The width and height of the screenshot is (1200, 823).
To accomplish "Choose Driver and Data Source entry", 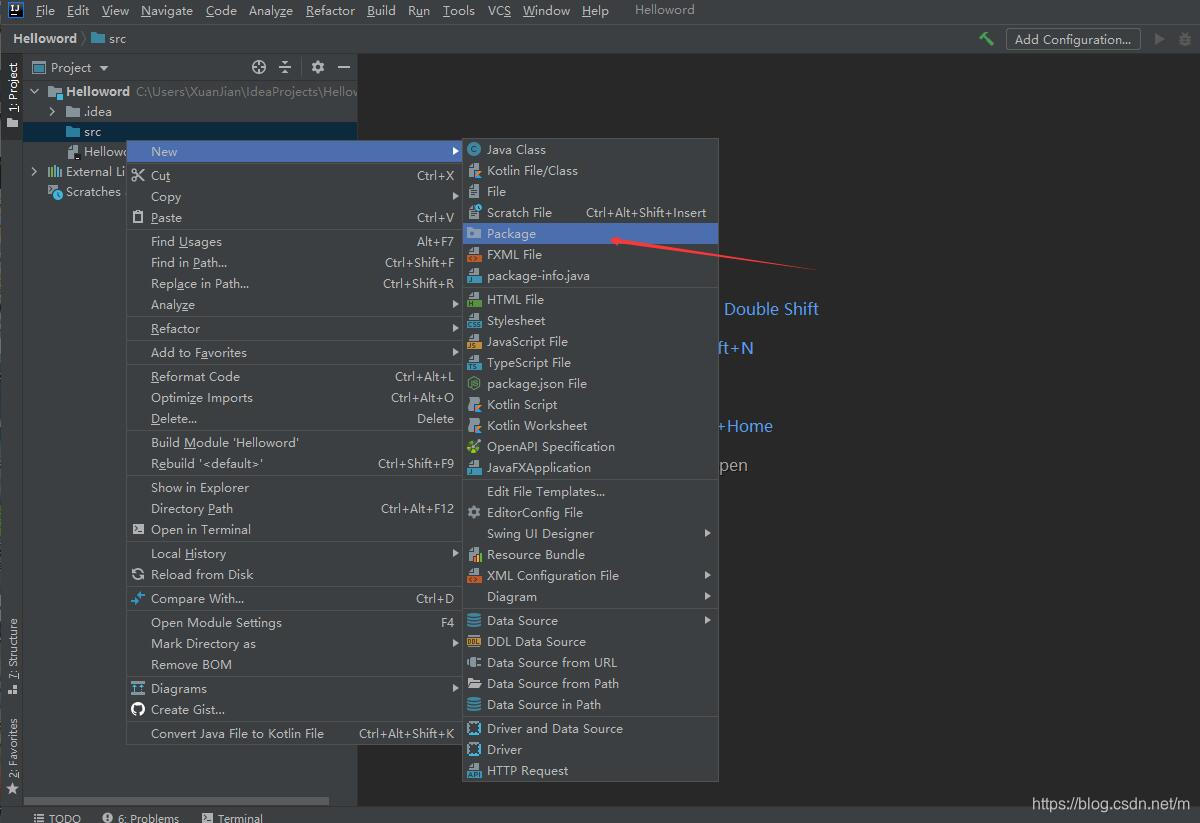I will tap(590, 729).
